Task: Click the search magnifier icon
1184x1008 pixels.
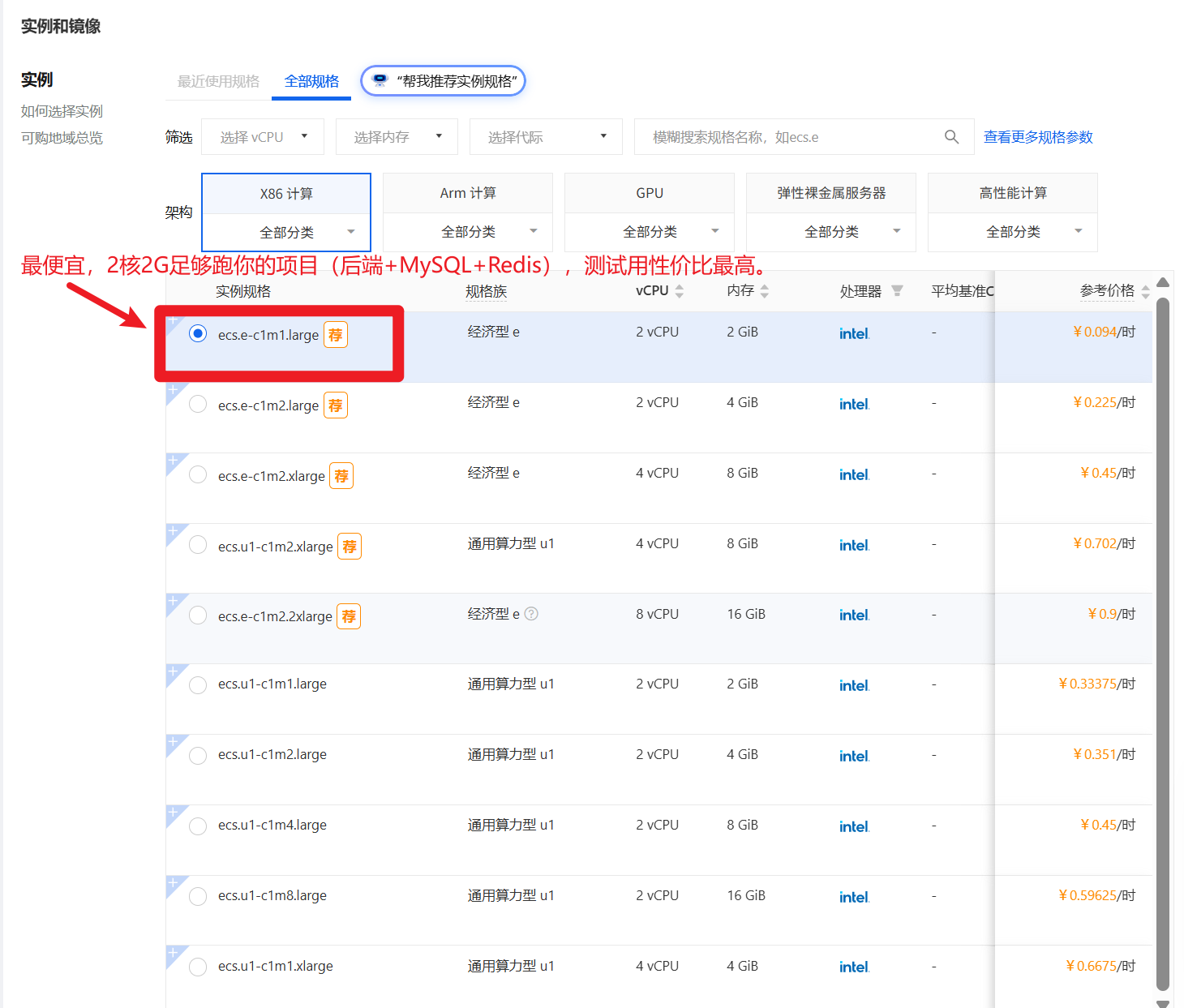Action: tap(951, 136)
